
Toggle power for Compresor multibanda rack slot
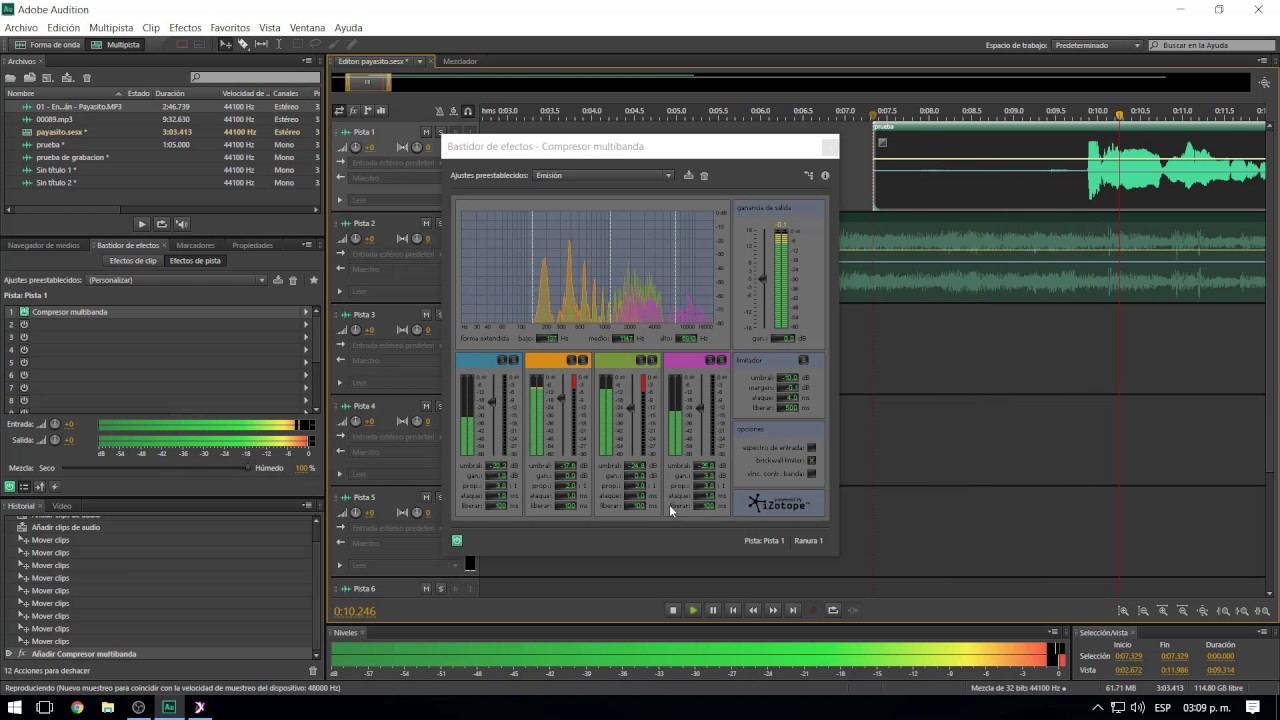tap(24, 312)
